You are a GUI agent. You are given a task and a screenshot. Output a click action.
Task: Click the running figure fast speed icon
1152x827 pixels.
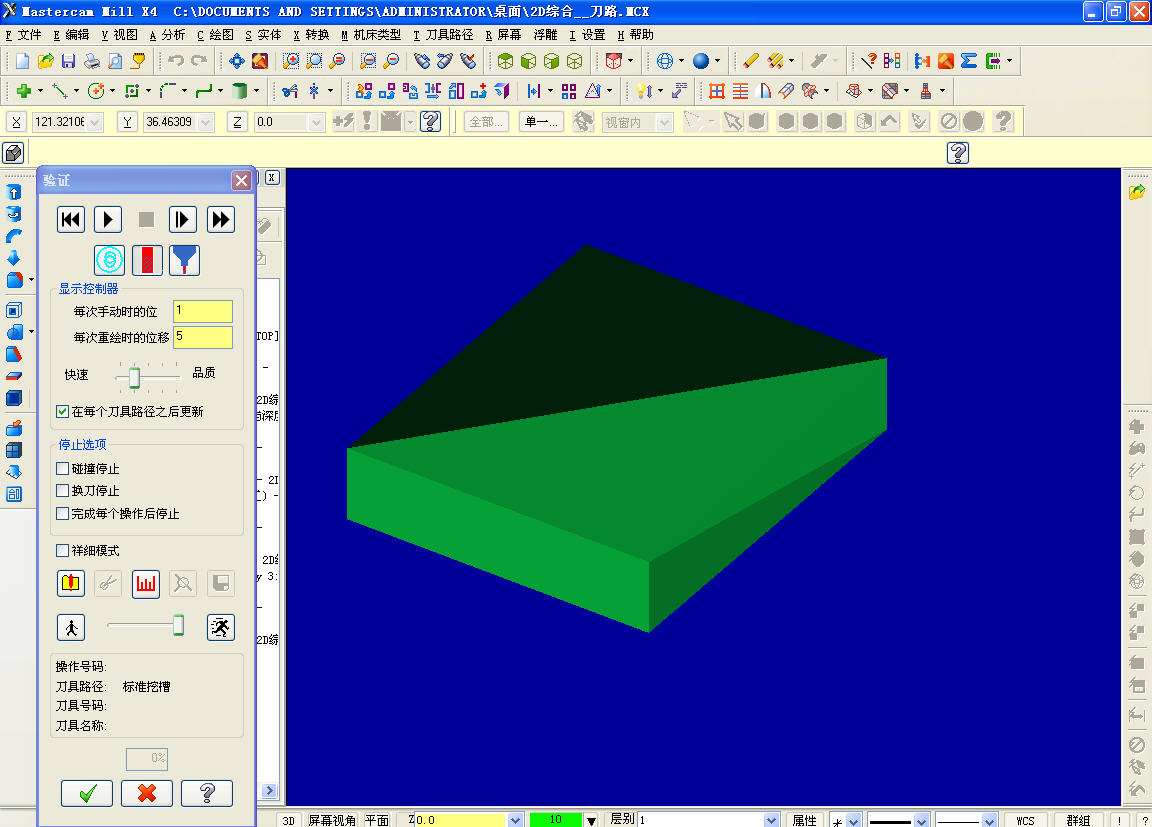tap(220, 627)
